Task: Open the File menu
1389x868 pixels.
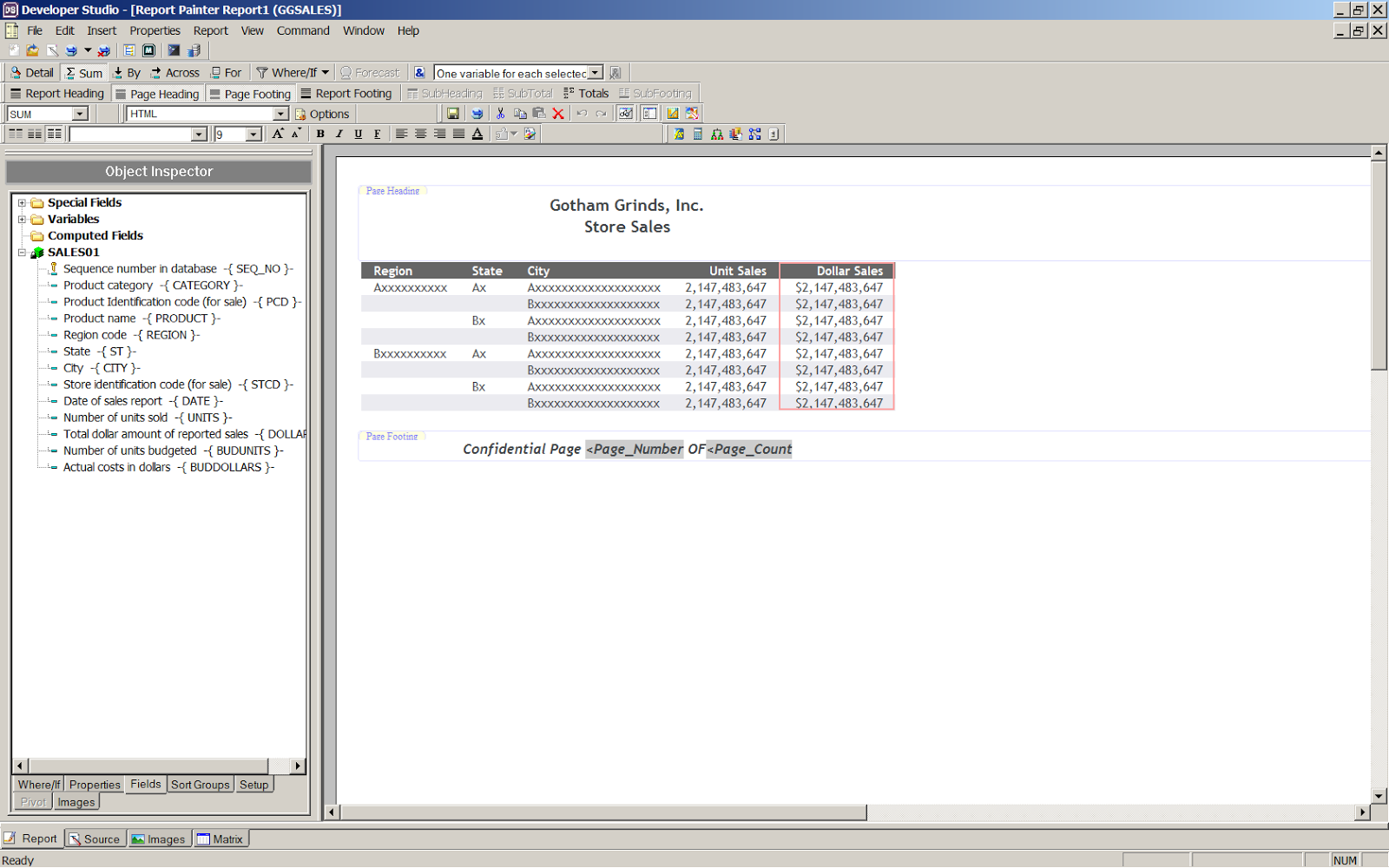Action: tap(35, 30)
